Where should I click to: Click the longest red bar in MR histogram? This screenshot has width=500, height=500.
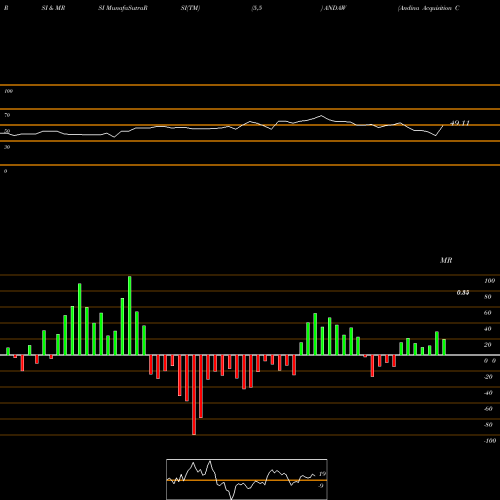(194, 395)
